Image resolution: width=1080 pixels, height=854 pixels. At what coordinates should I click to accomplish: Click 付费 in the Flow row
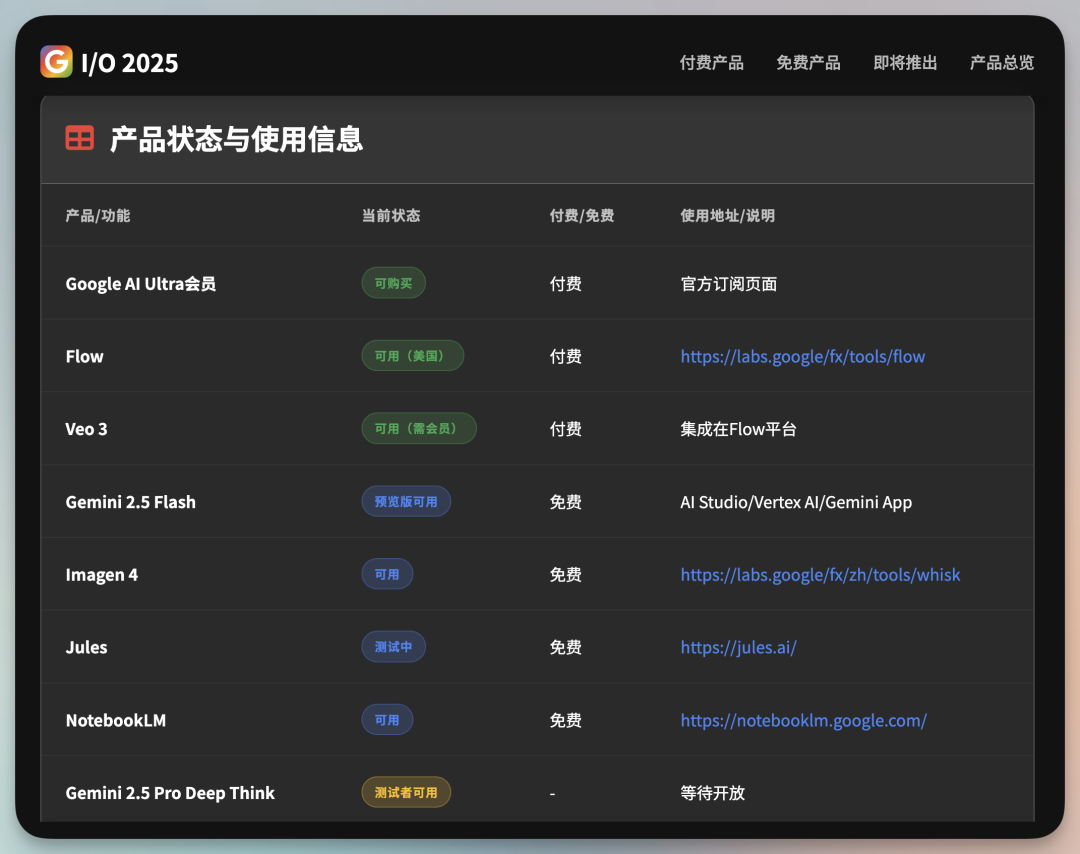tap(565, 357)
